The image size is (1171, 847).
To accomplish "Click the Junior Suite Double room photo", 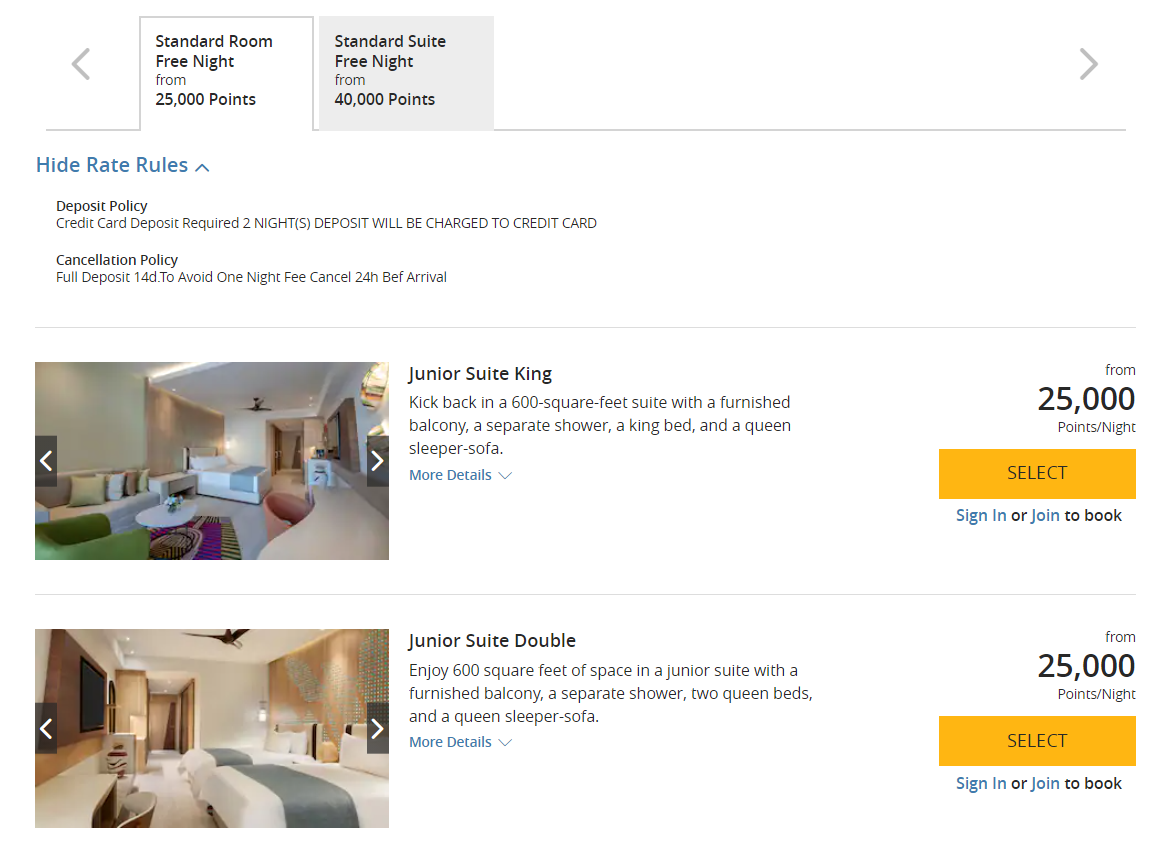I will tap(212, 728).
